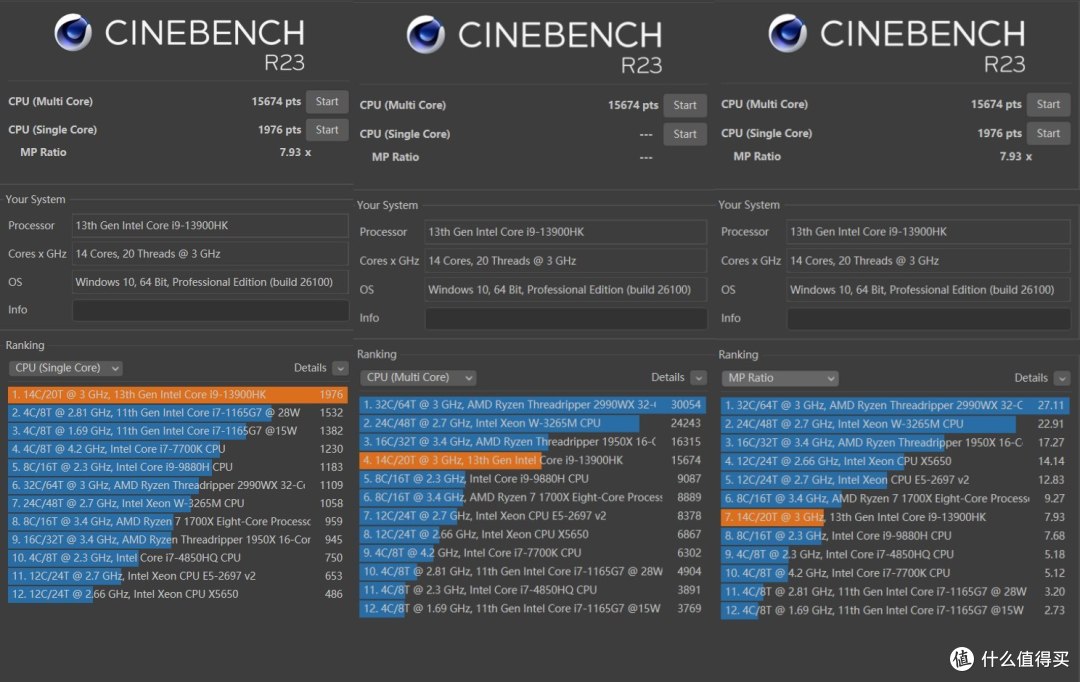Open the CPU (Multi Core) ranking dropdown

418,378
